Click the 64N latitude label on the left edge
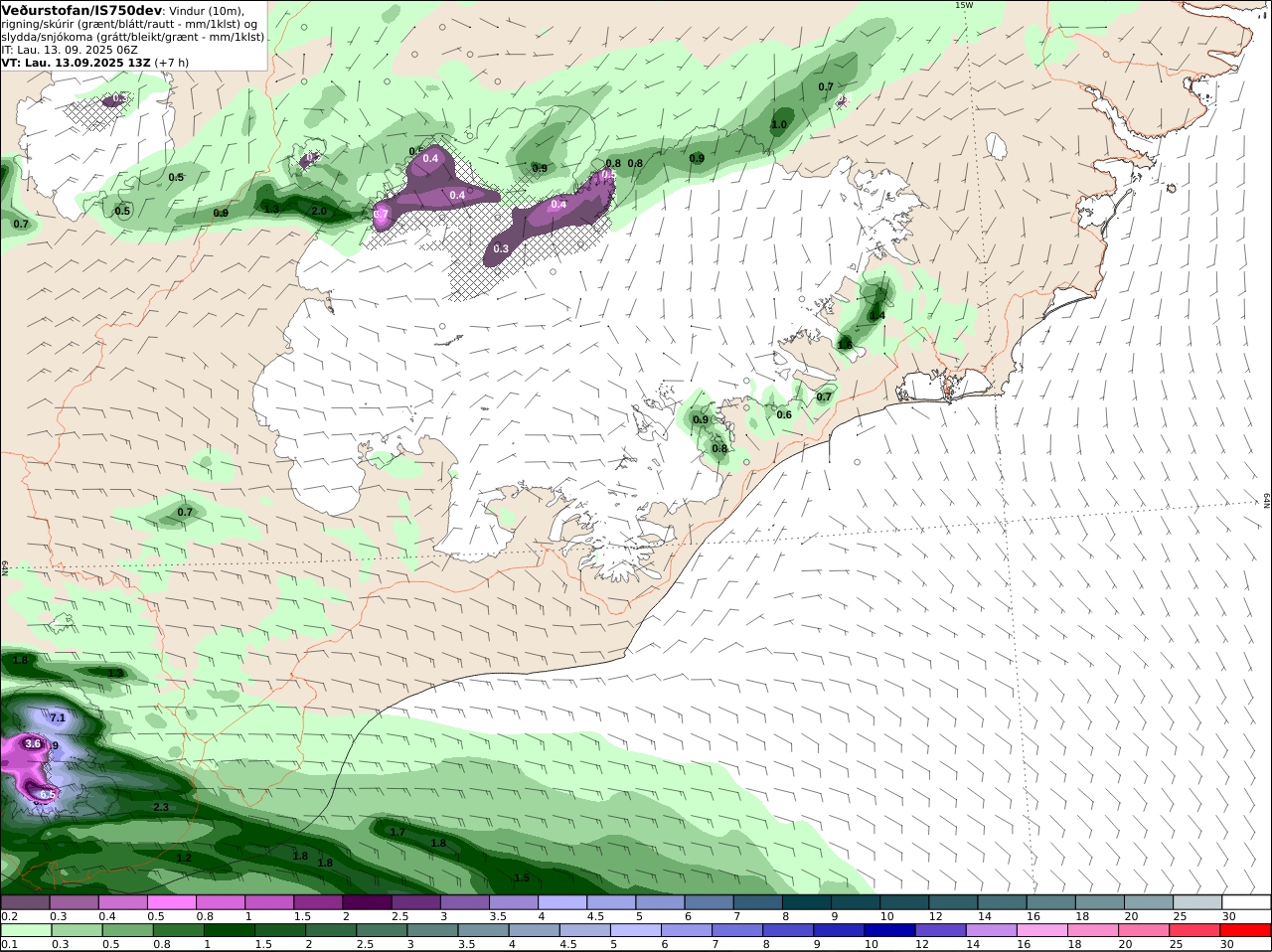 5,567
